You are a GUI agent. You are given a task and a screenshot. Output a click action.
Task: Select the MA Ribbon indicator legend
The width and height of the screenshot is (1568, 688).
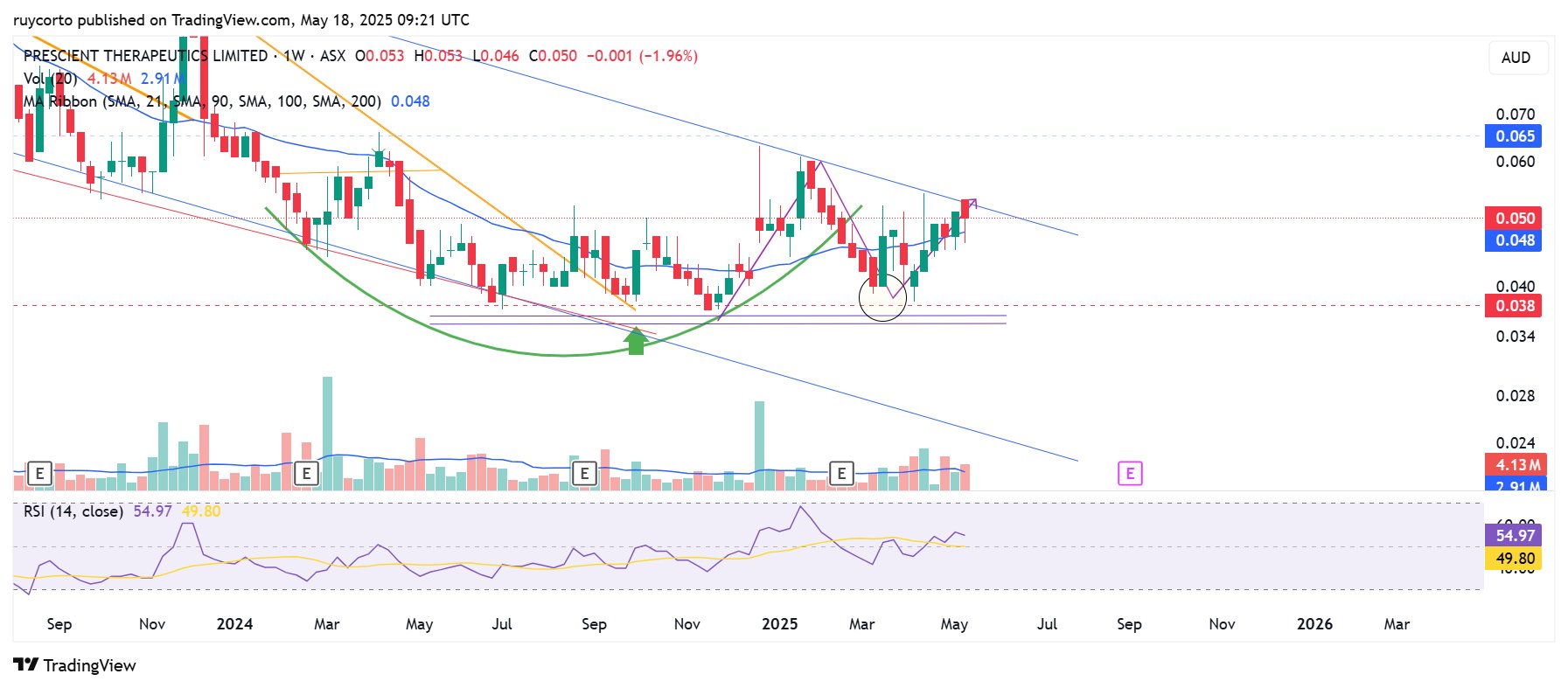[x=202, y=101]
